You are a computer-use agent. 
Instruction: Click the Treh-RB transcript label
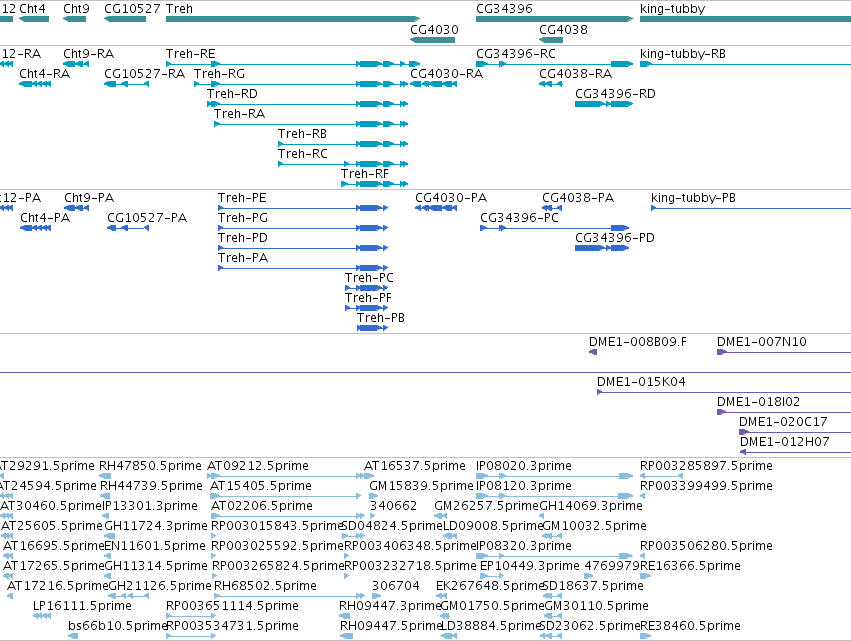pyautogui.click(x=302, y=134)
